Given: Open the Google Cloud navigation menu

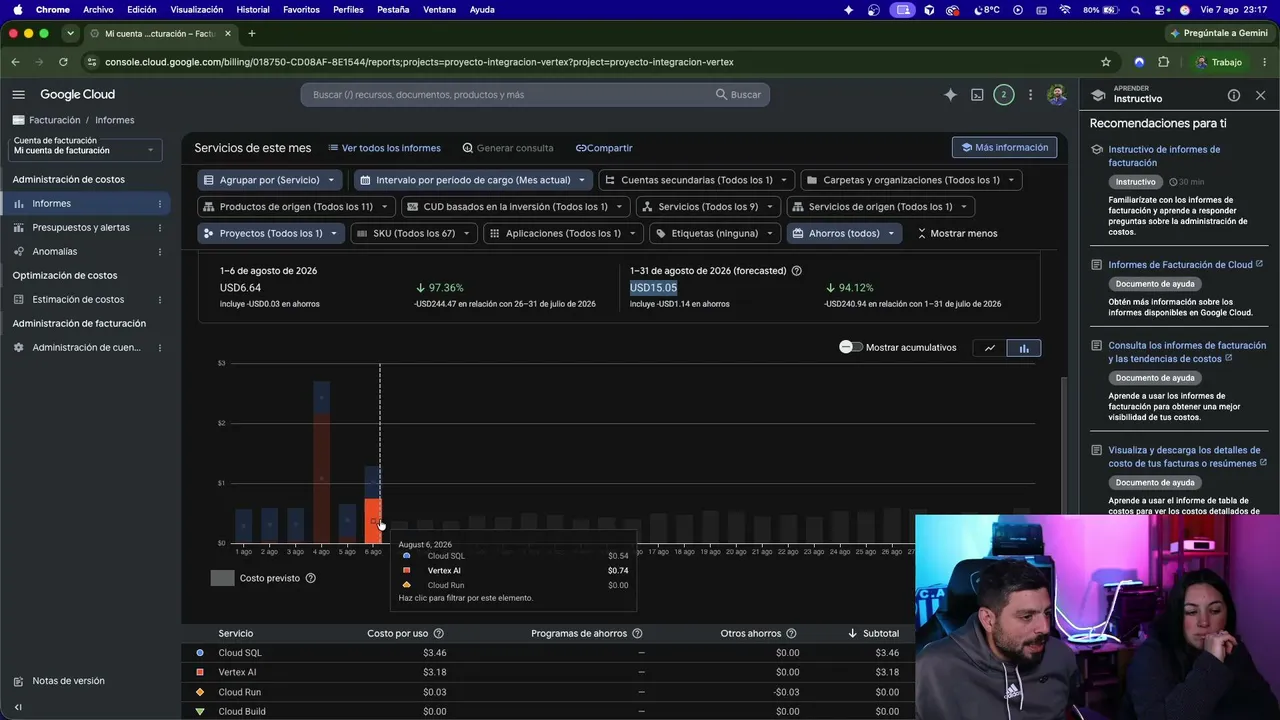Looking at the screenshot, I should coord(18,95).
